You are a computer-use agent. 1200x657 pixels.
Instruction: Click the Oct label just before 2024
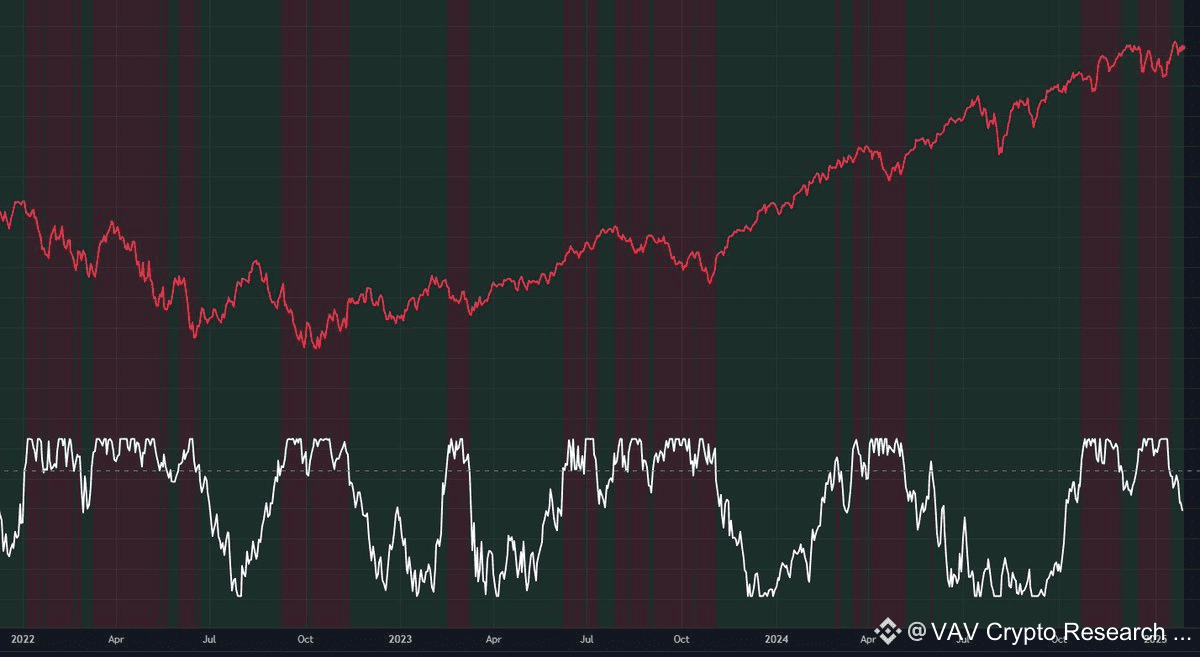pyautogui.click(x=682, y=638)
